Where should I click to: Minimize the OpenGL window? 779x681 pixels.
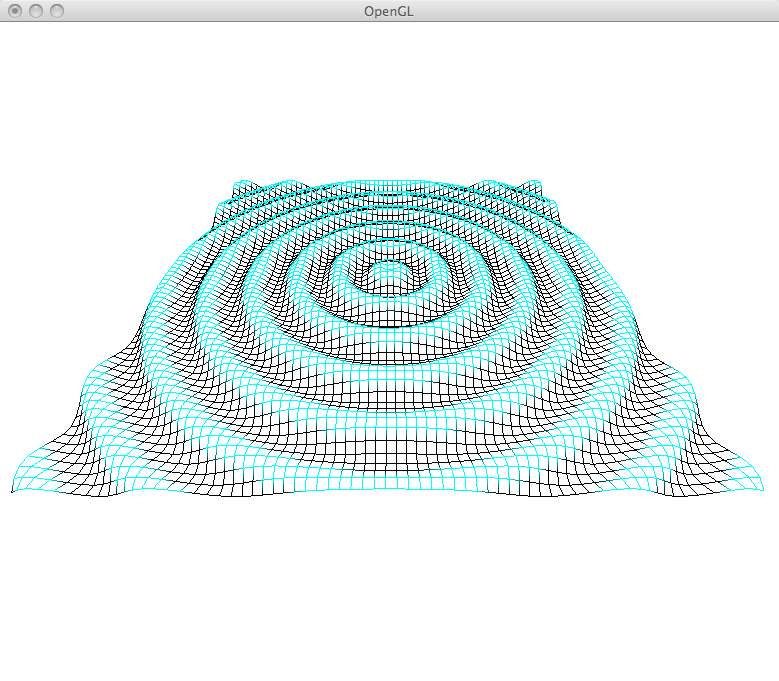coord(36,11)
